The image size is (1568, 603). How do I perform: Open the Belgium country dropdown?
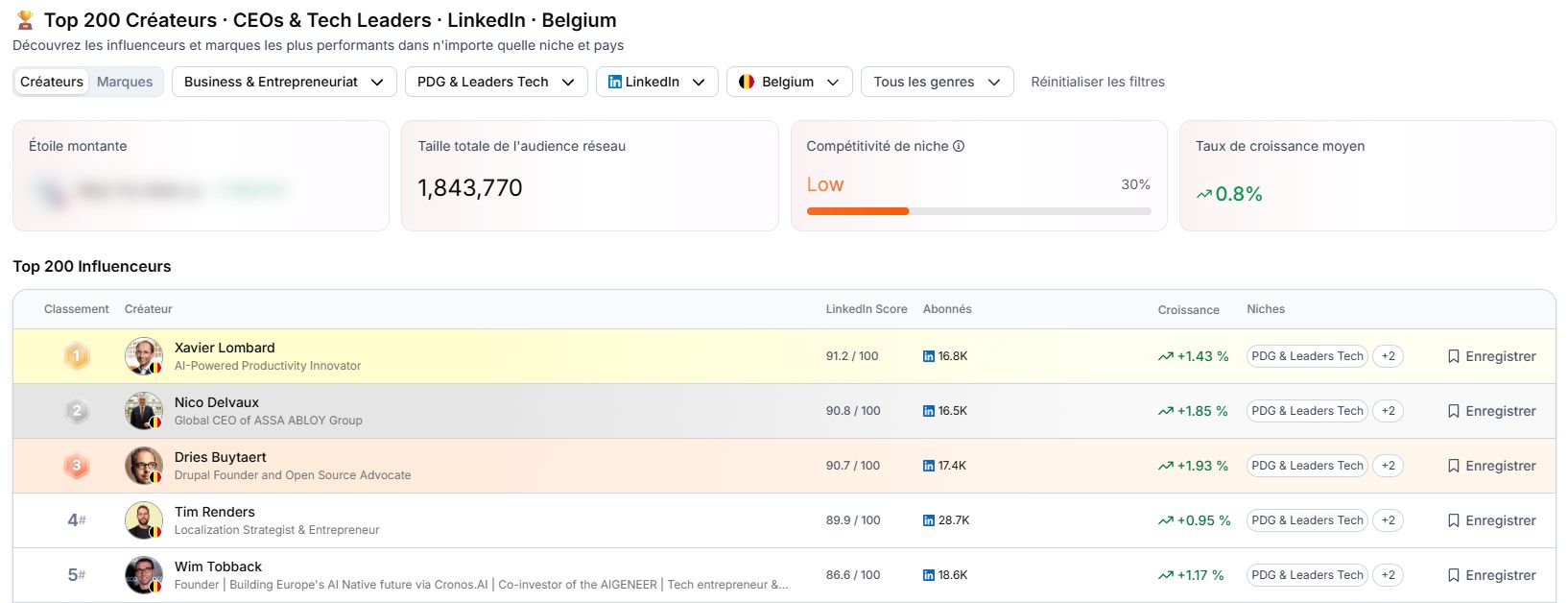[789, 82]
